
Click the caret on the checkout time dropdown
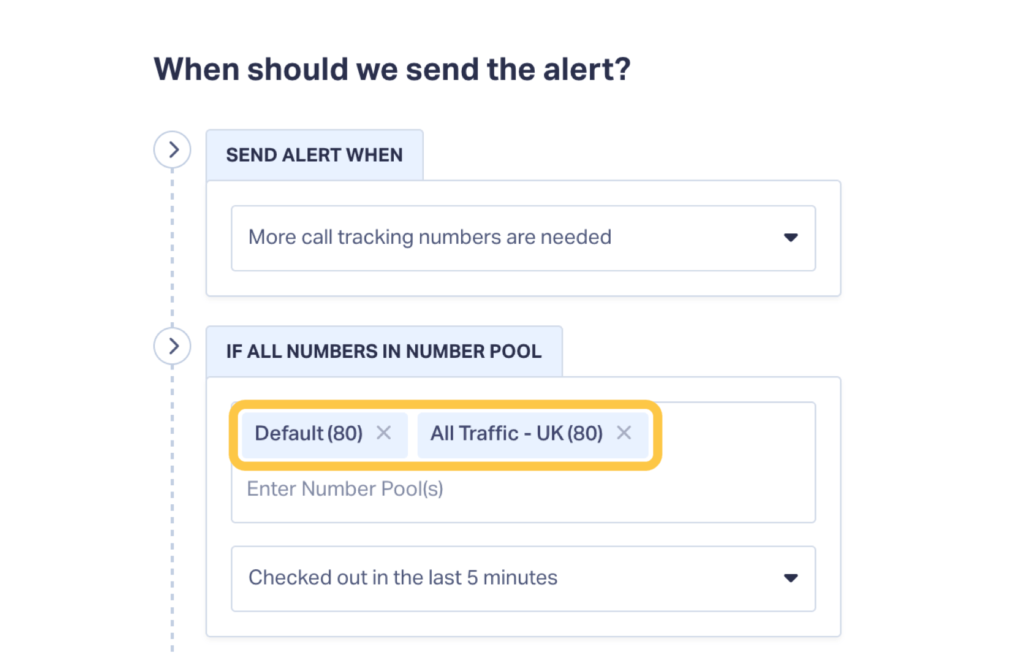point(790,578)
